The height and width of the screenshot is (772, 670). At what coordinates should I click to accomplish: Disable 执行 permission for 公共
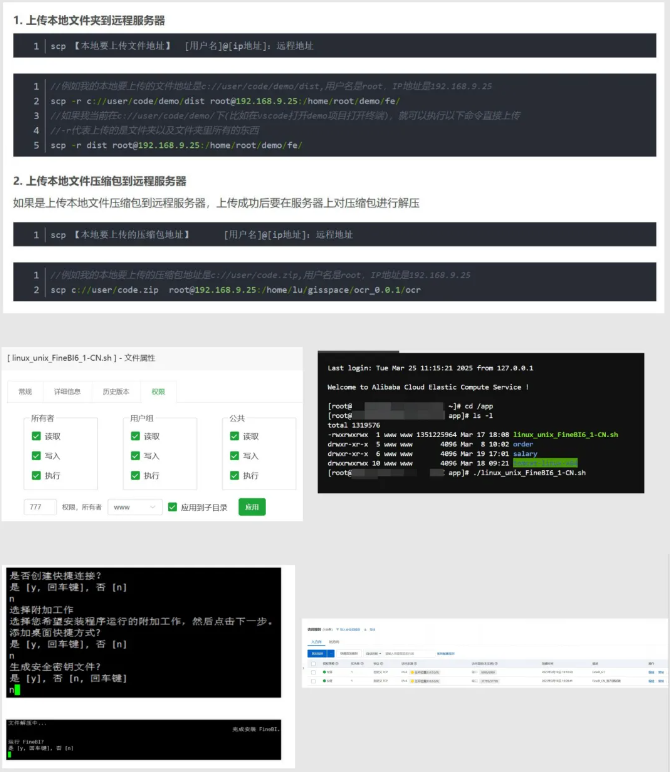(234, 475)
